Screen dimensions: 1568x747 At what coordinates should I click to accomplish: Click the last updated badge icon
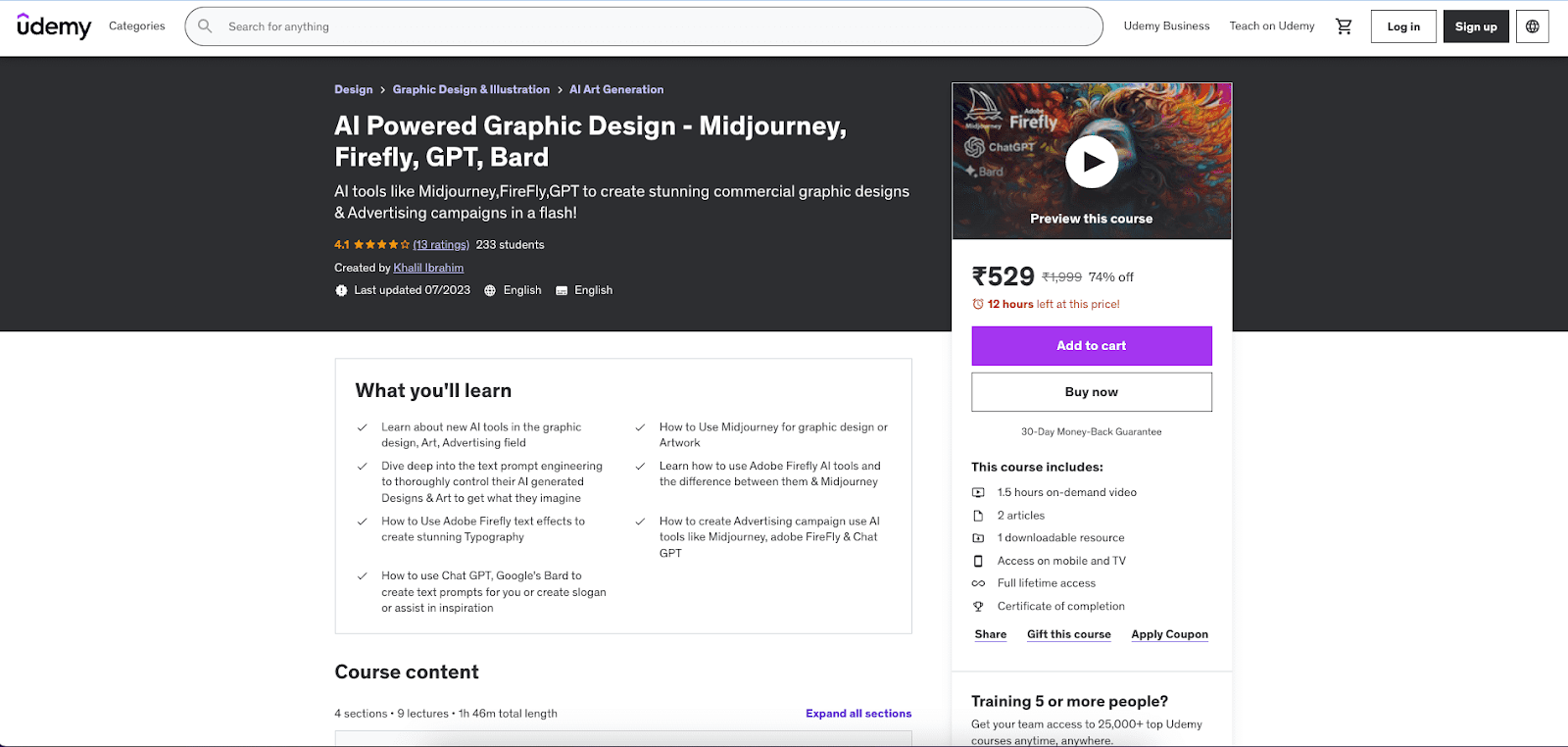(x=341, y=290)
